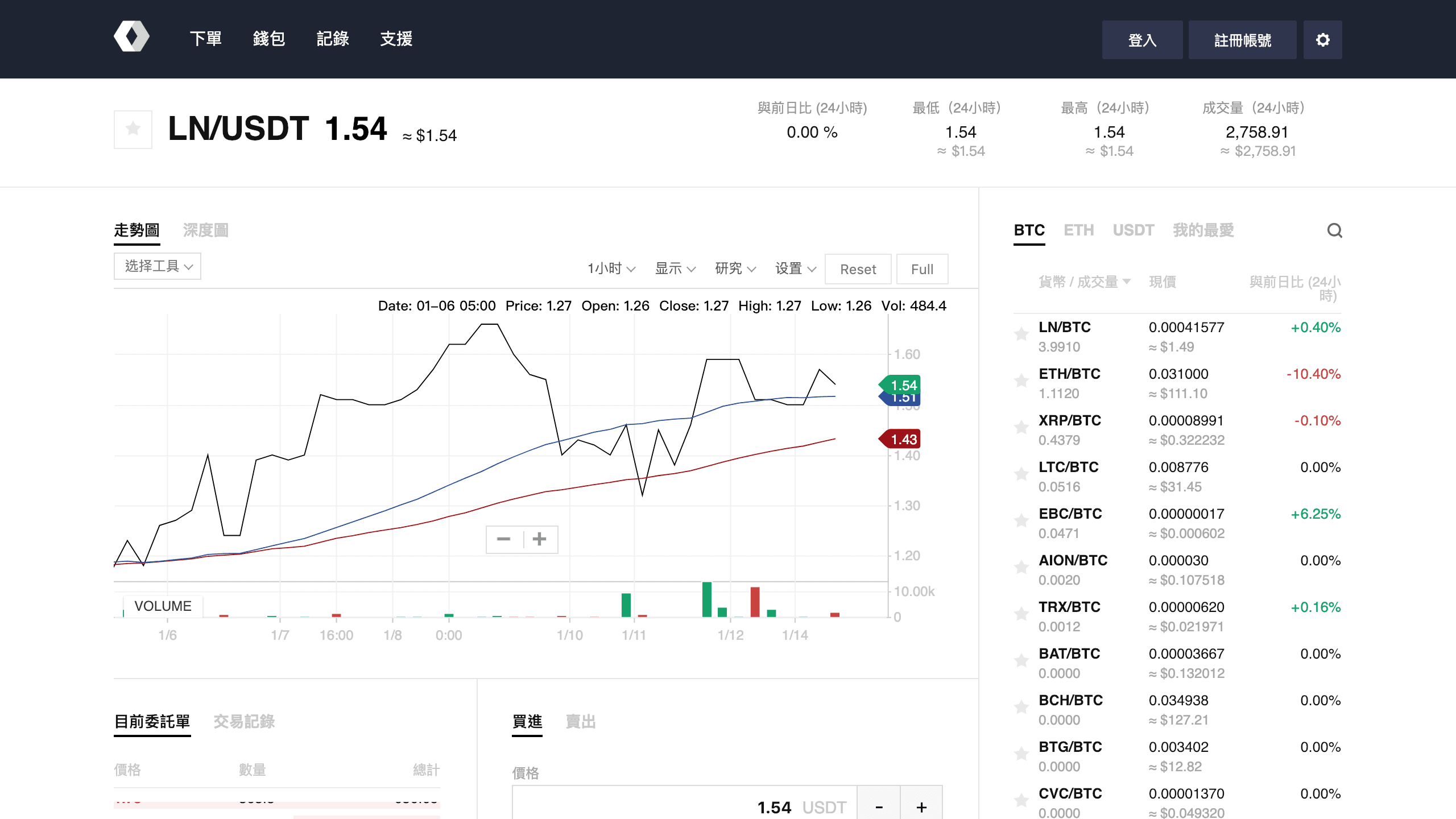Click the exchange logo icon
The height and width of the screenshot is (819, 1456).
point(131,37)
